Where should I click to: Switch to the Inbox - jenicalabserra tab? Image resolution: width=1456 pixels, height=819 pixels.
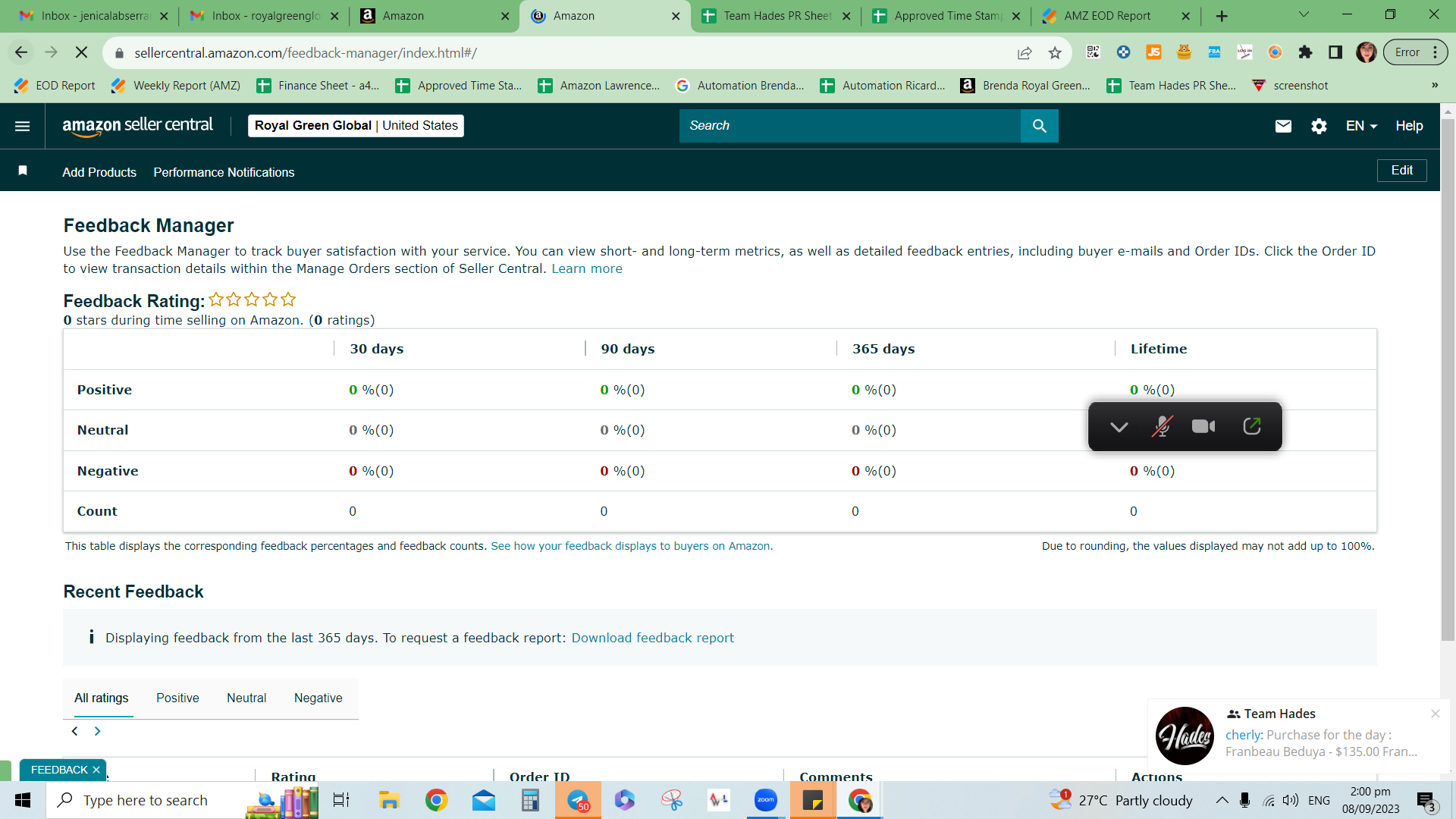tap(93, 16)
